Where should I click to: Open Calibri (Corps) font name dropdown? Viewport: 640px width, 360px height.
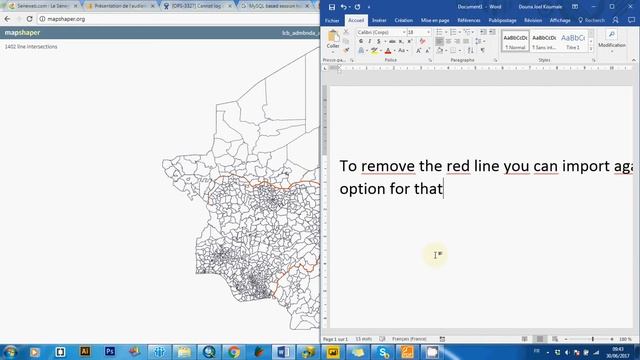pos(404,32)
